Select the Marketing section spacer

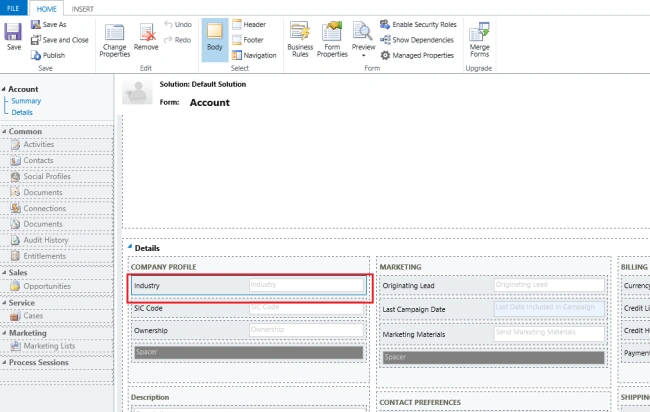tap(493, 357)
